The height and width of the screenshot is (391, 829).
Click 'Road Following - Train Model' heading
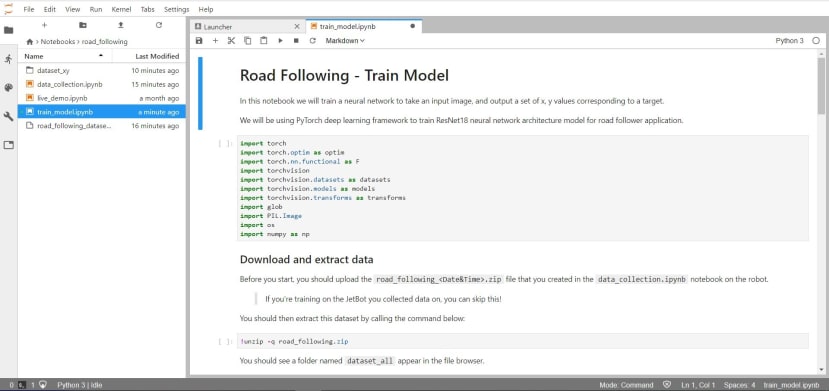344,76
